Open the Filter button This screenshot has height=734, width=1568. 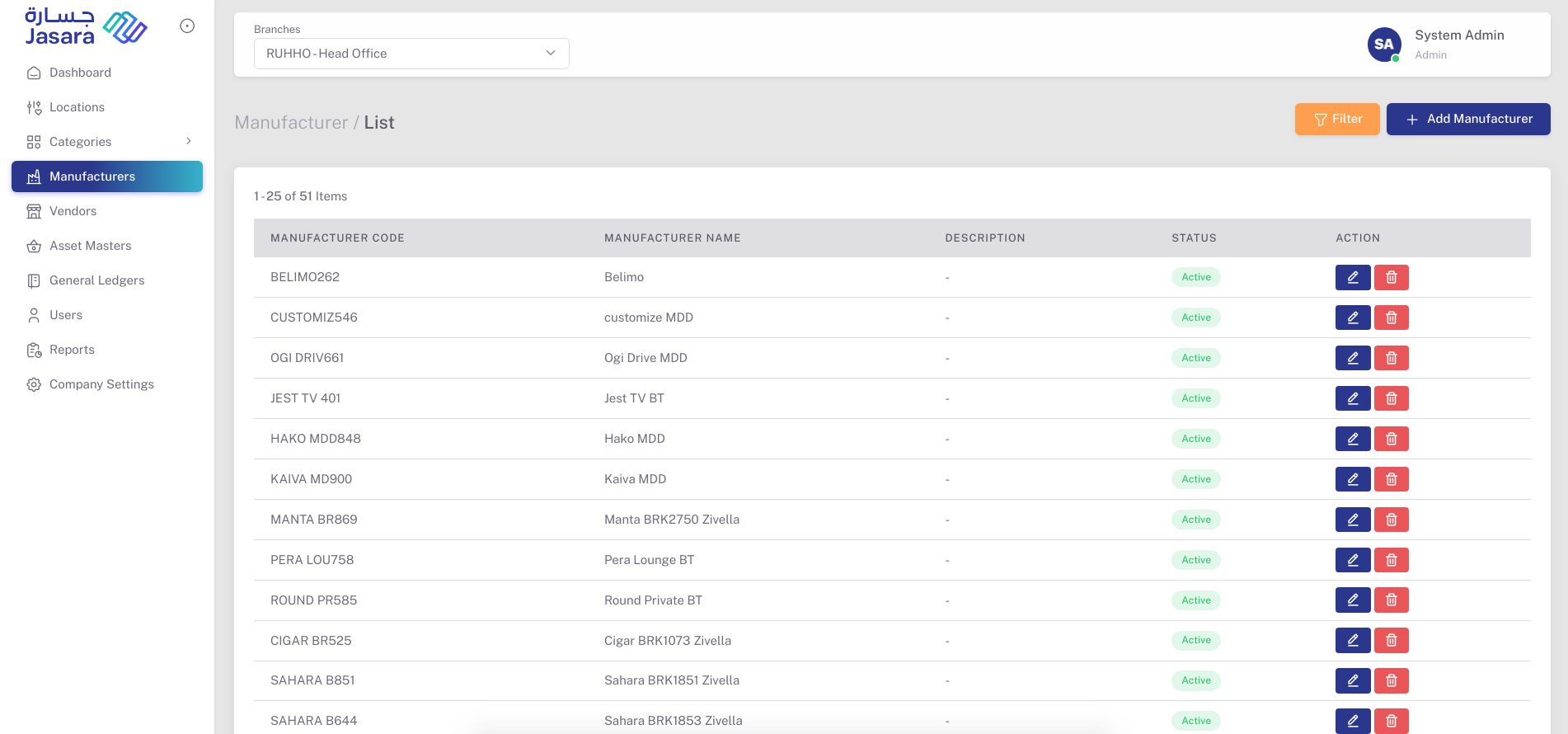coord(1336,119)
